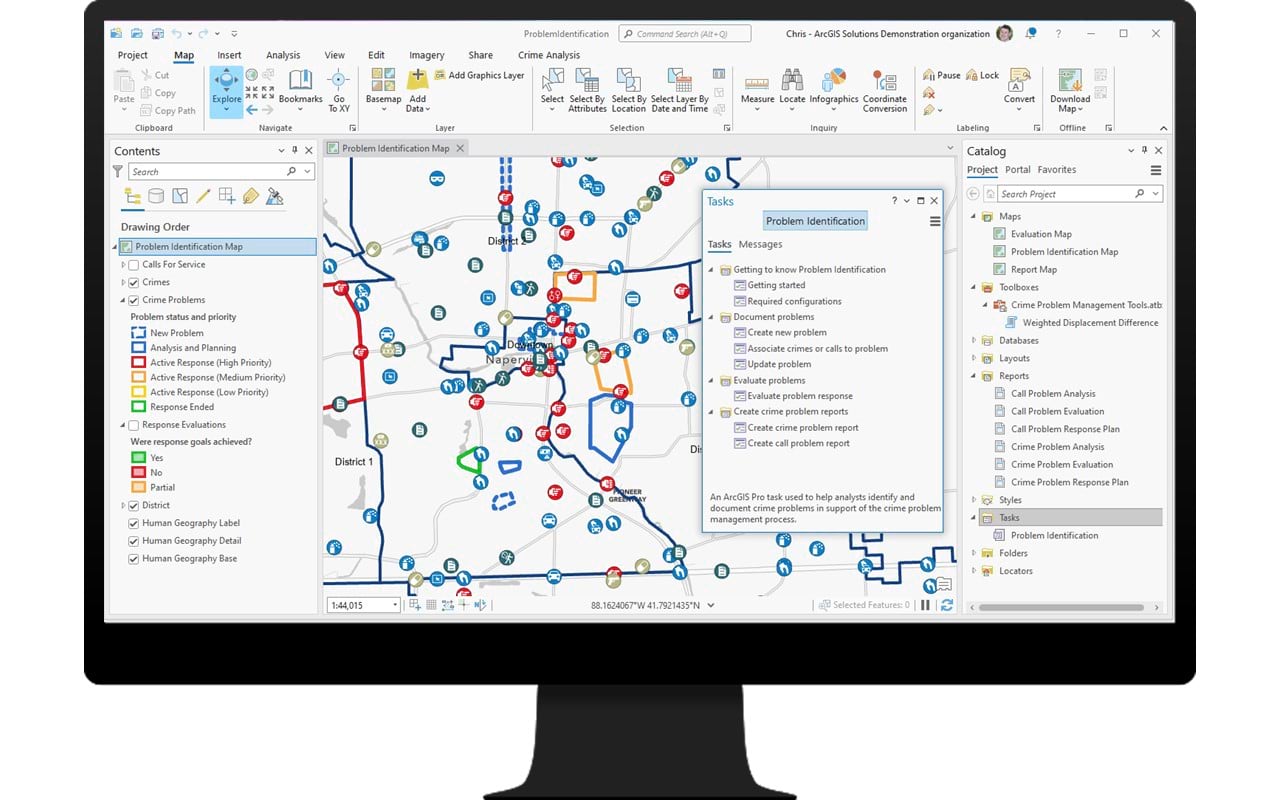Click the Response Ended green symbol
The image size is (1280, 800).
(138, 407)
